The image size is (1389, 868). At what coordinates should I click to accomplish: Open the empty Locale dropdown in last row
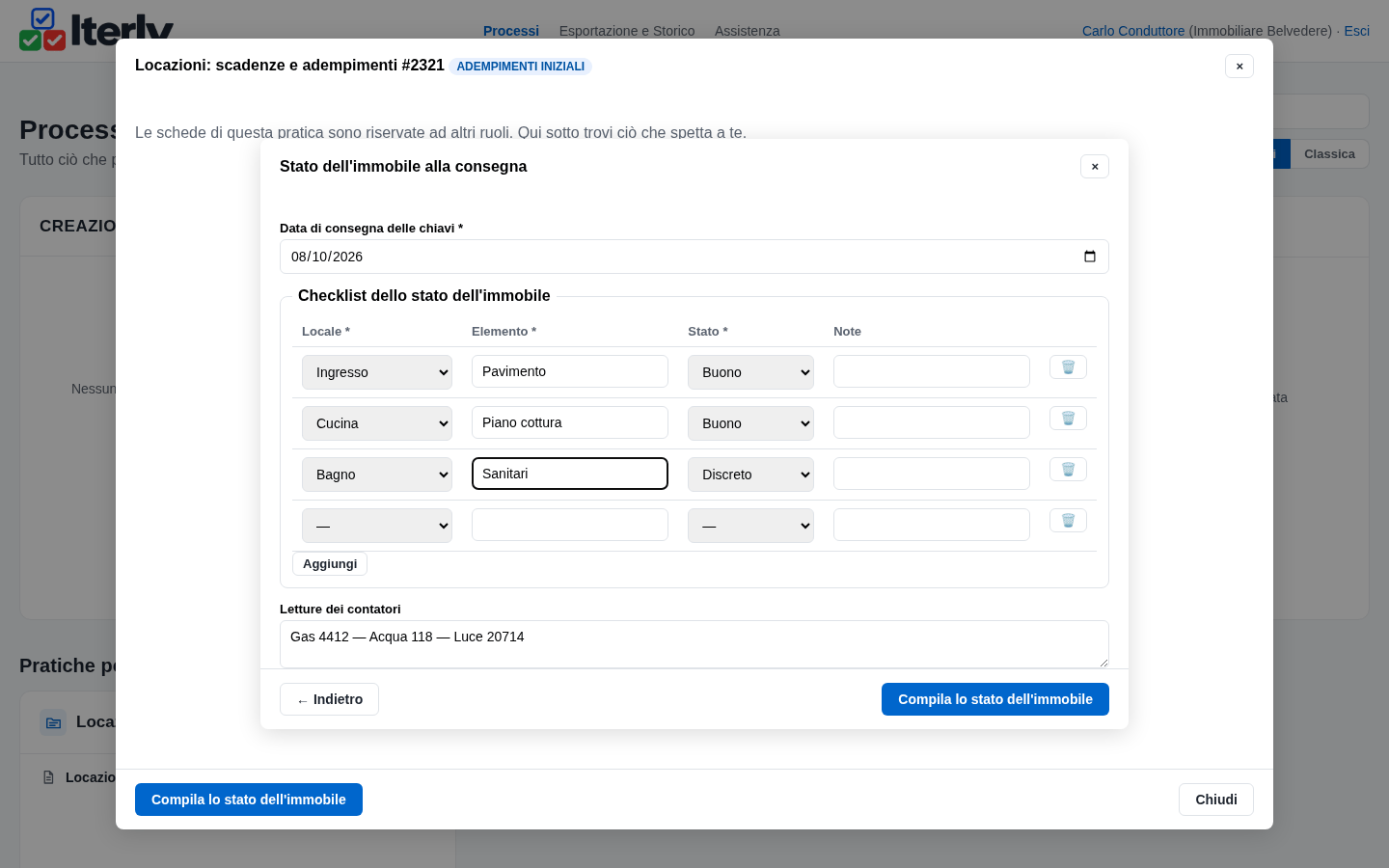tap(377, 526)
